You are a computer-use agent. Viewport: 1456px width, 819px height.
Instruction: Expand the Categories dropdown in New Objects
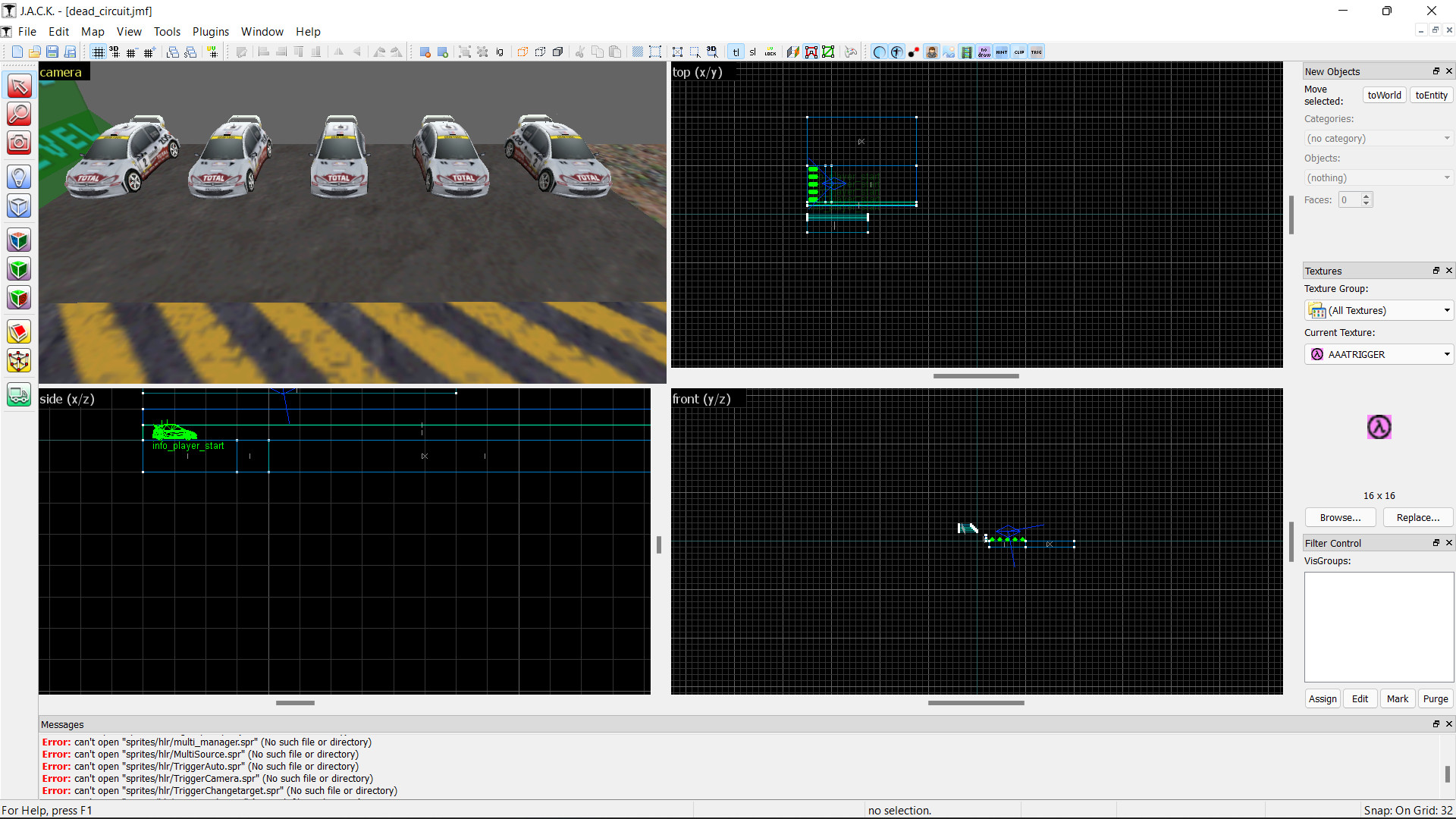(x=1445, y=138)
